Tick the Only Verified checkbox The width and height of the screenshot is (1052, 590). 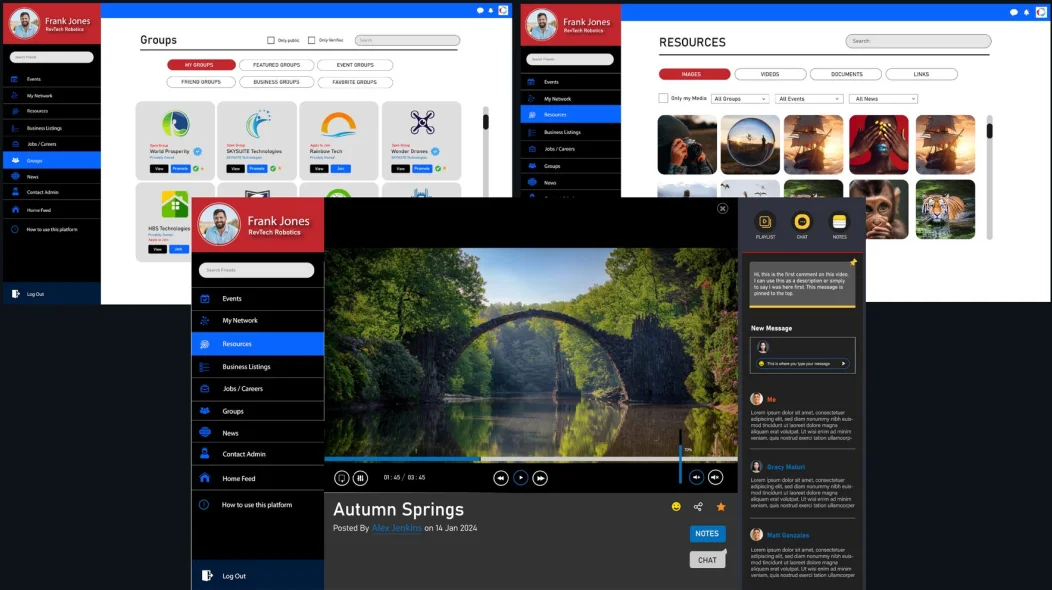(x=311, y=40)
